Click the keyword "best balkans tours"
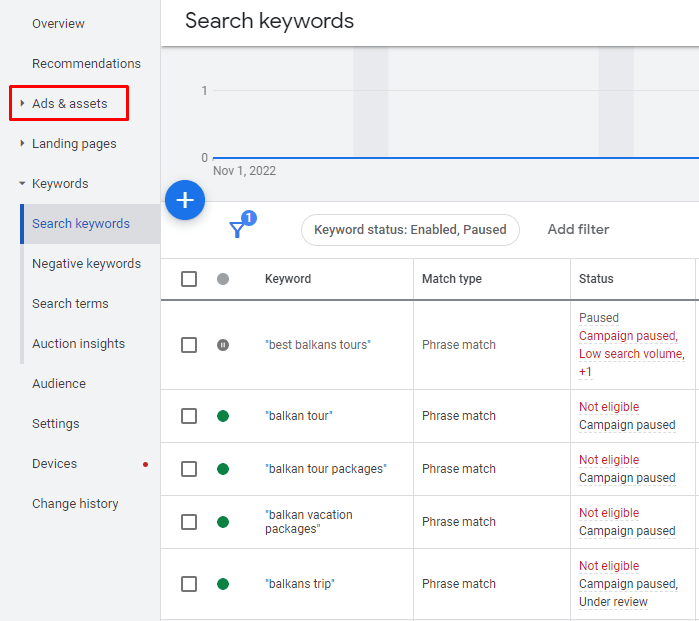The width and height of the screenshot is (699, 621). point(318,345)
